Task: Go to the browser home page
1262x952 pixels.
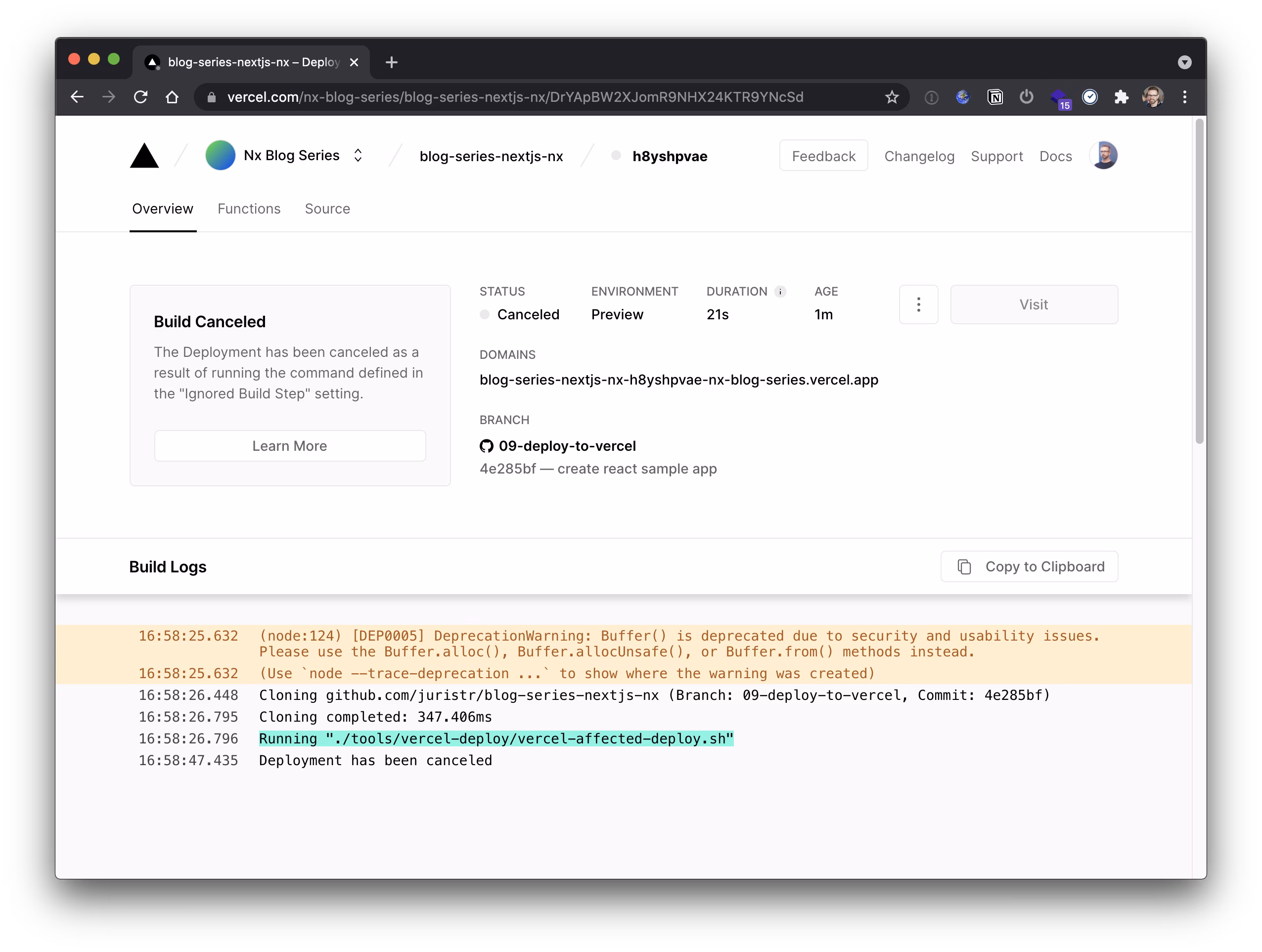Action: (x=172, y=97)
